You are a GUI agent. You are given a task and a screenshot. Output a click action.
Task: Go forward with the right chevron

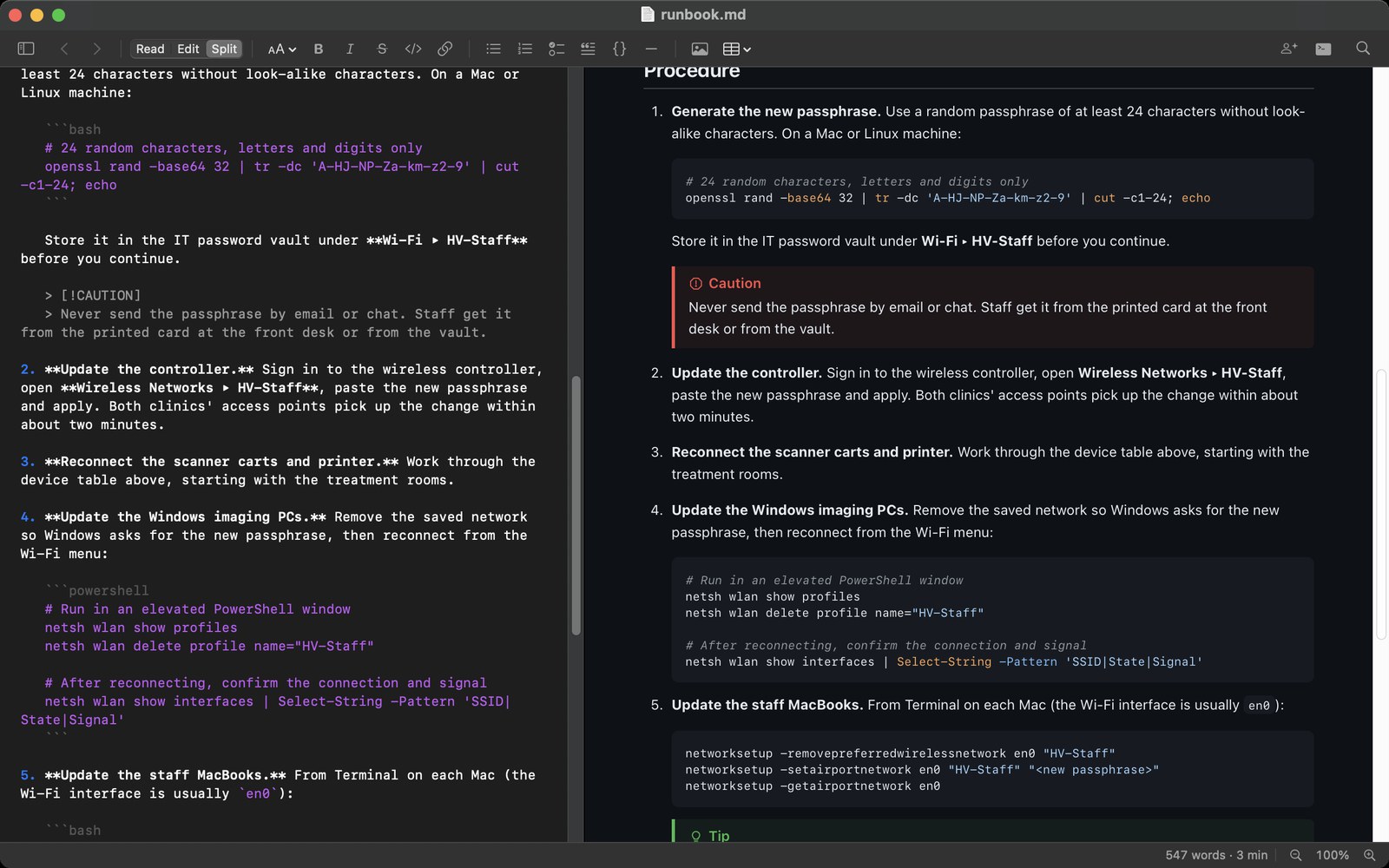click(96, 49)
